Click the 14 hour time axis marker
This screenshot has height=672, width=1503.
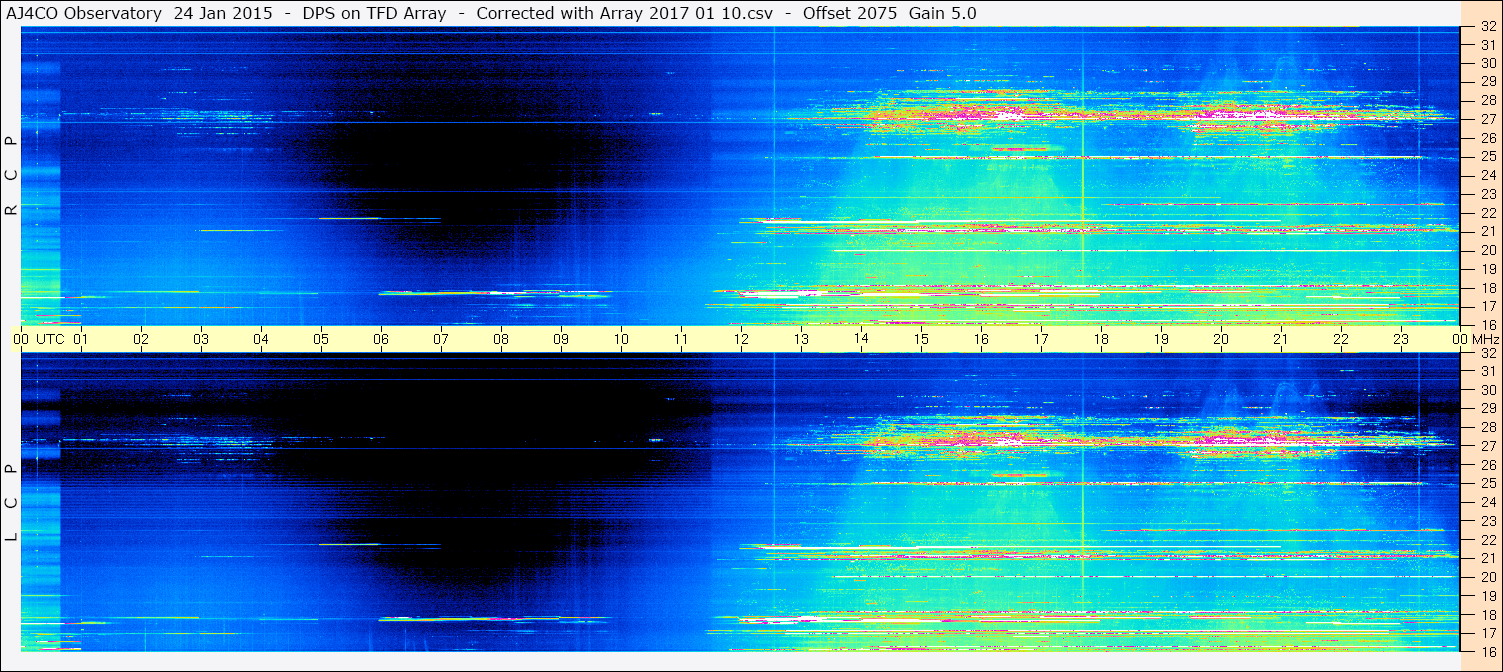click(861, 339)
